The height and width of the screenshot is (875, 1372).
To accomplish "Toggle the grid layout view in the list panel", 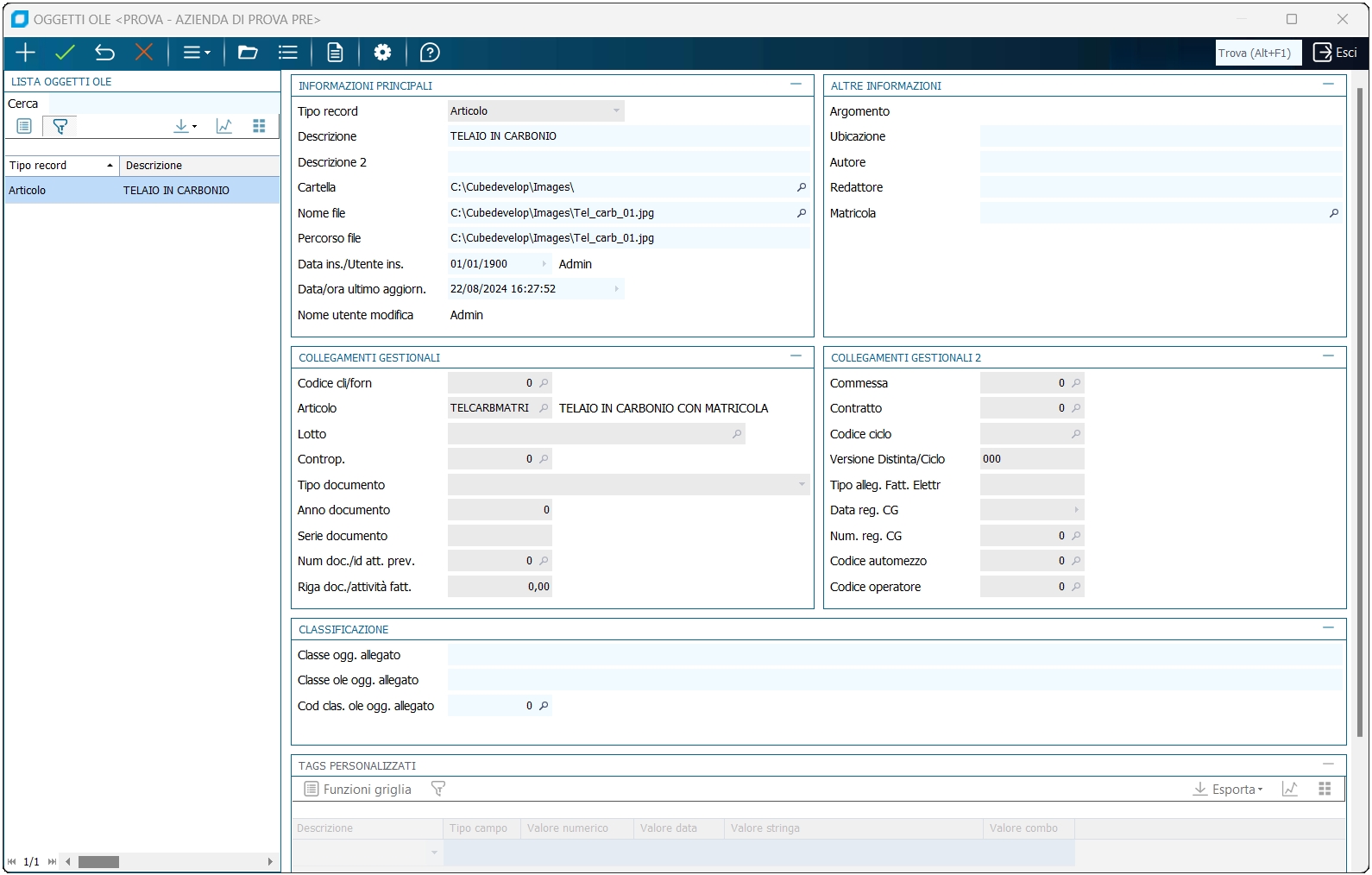I will [x=259, y=126].
